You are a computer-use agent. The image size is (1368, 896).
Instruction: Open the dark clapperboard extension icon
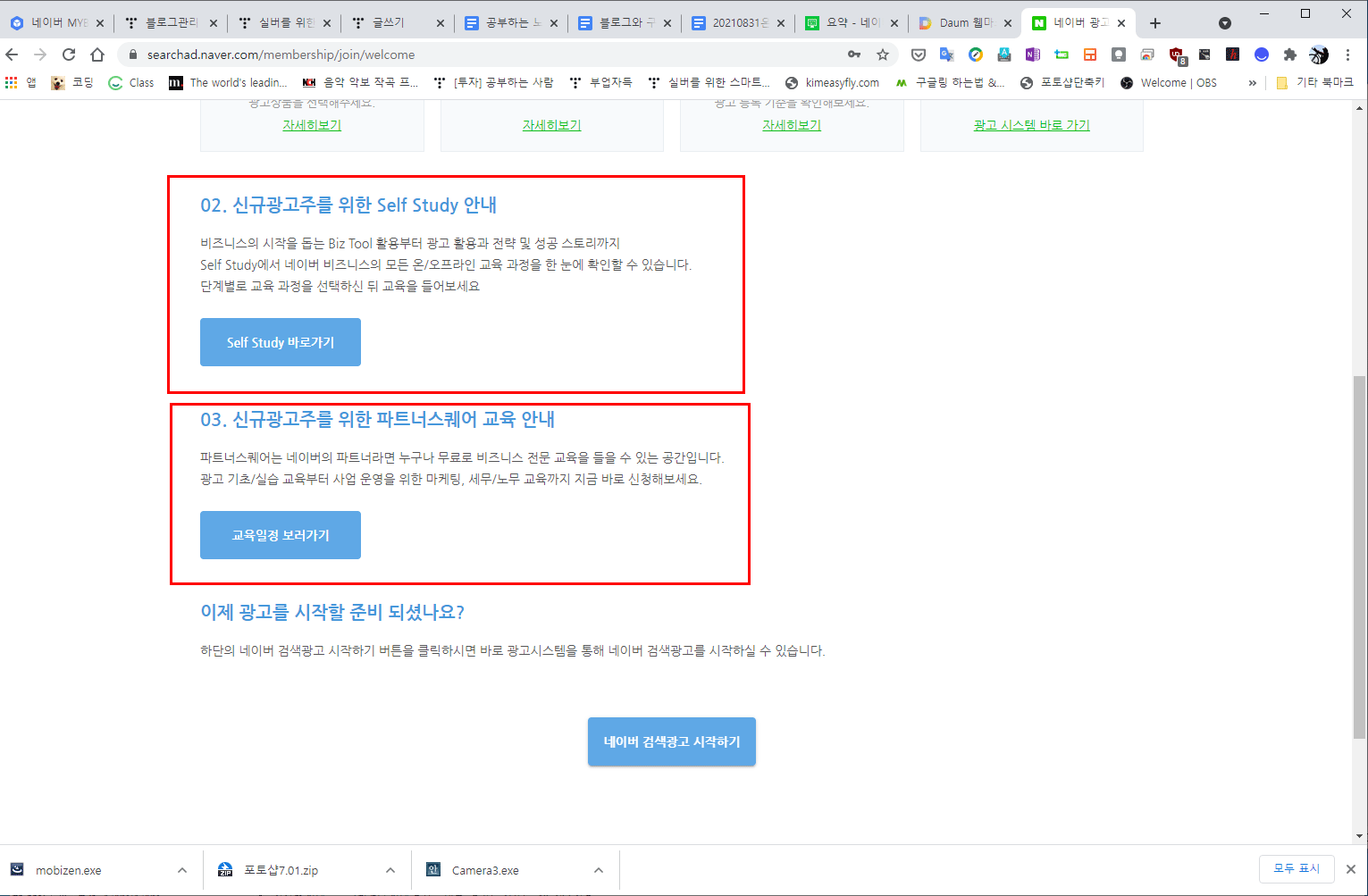pos(1204,54)
